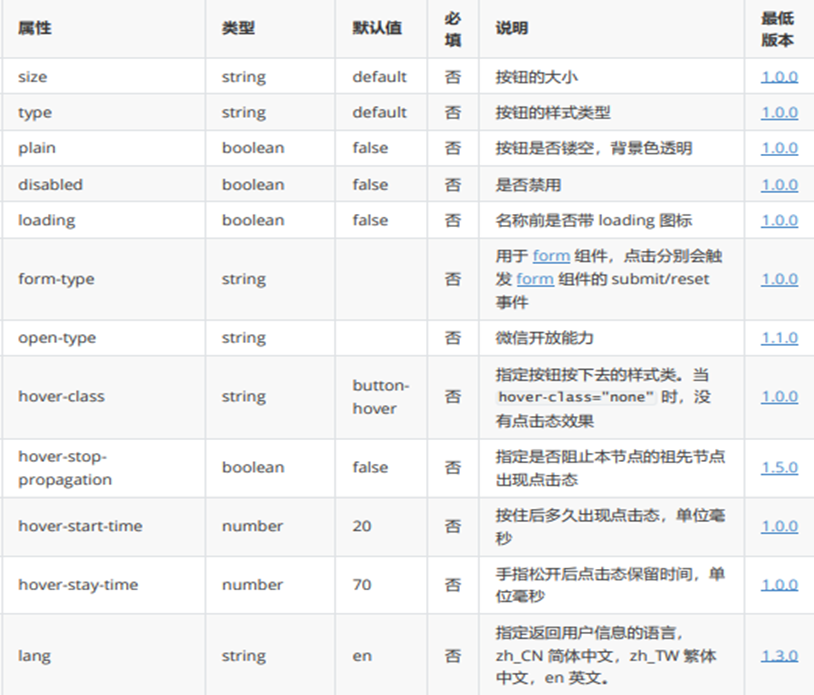Select the description 微信开放能力
This screenshot has width=814, height=695.
[545, 338]
